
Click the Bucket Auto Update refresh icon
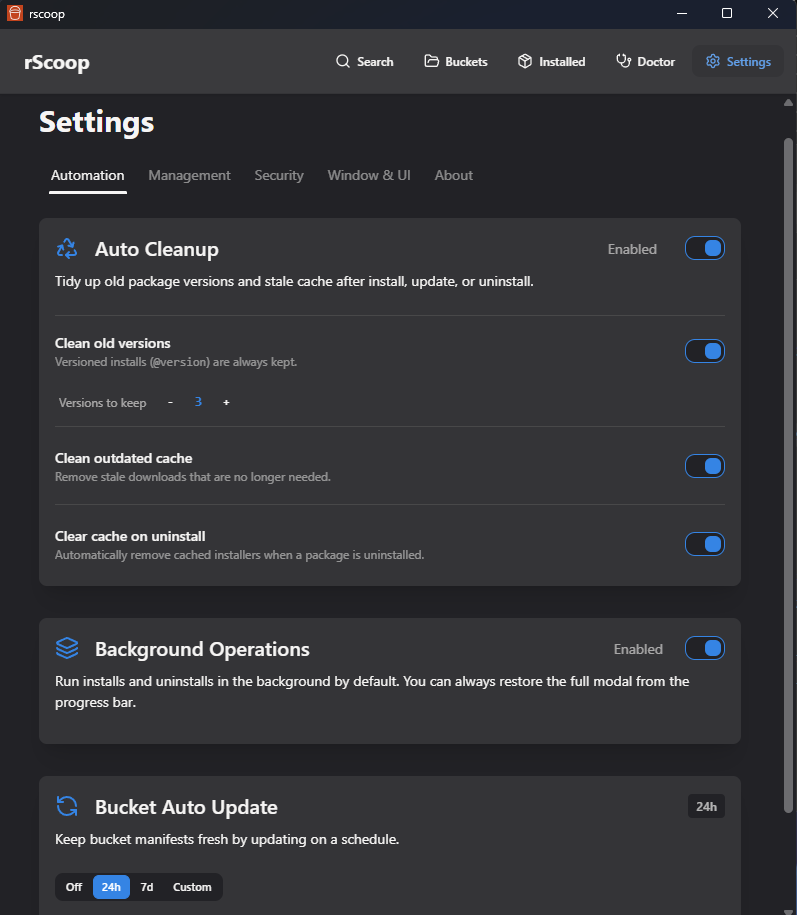pos(67,807)
